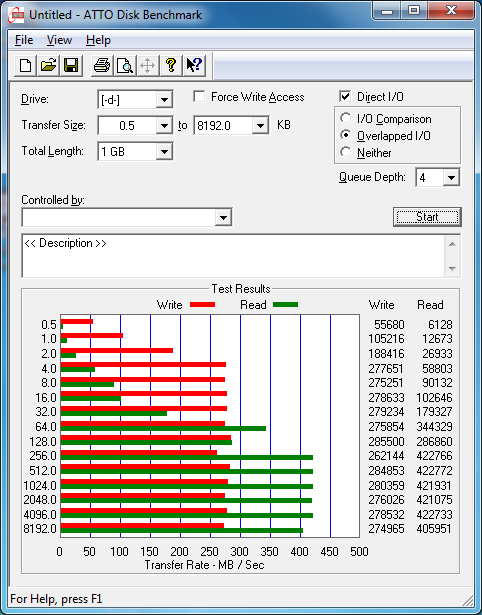Open the File menu
Viewport: 482px width, 615px height.
(24, 40)
